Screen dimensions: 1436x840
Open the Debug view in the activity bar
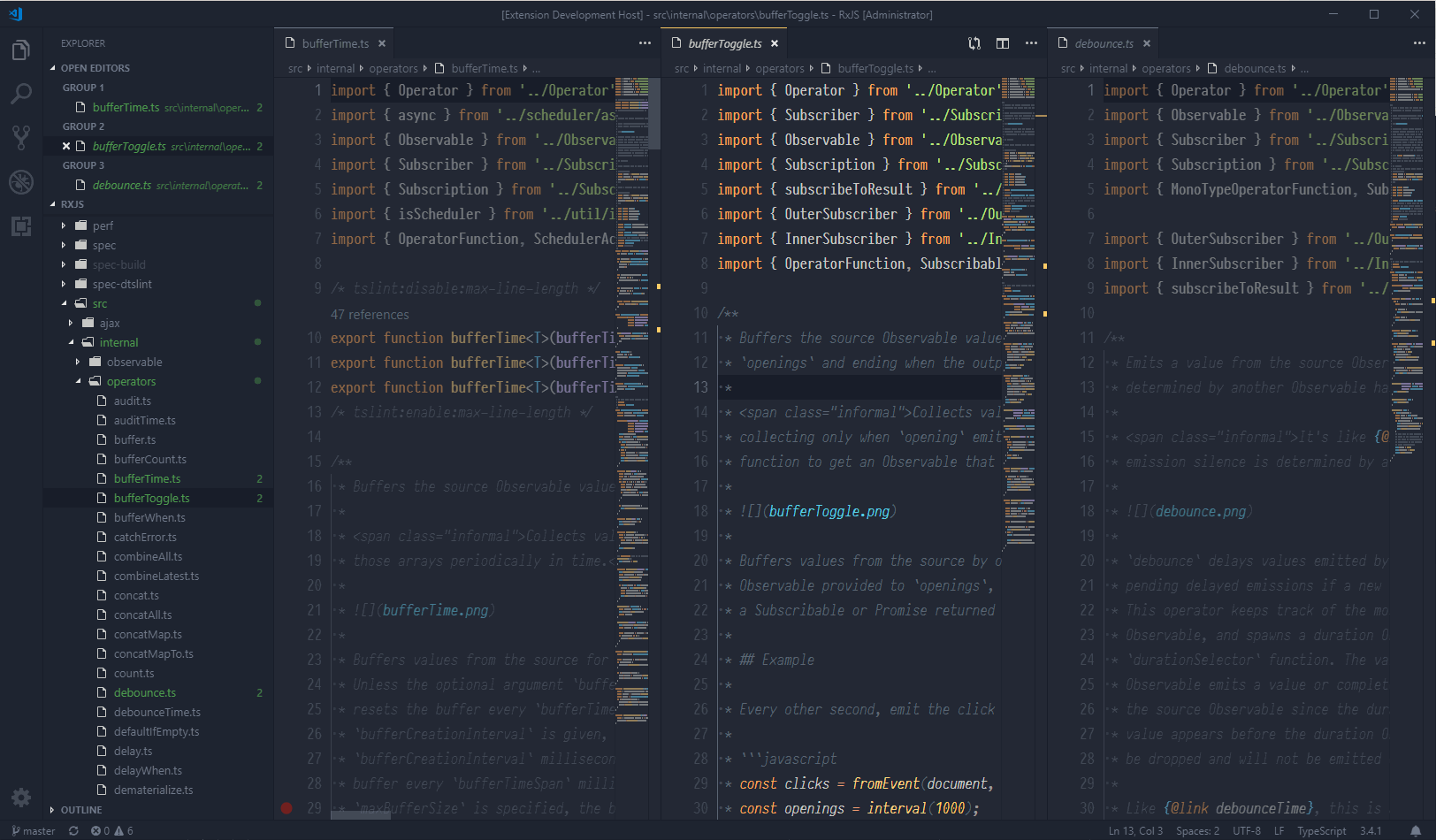pyautogui.click(x=21, y=182)
